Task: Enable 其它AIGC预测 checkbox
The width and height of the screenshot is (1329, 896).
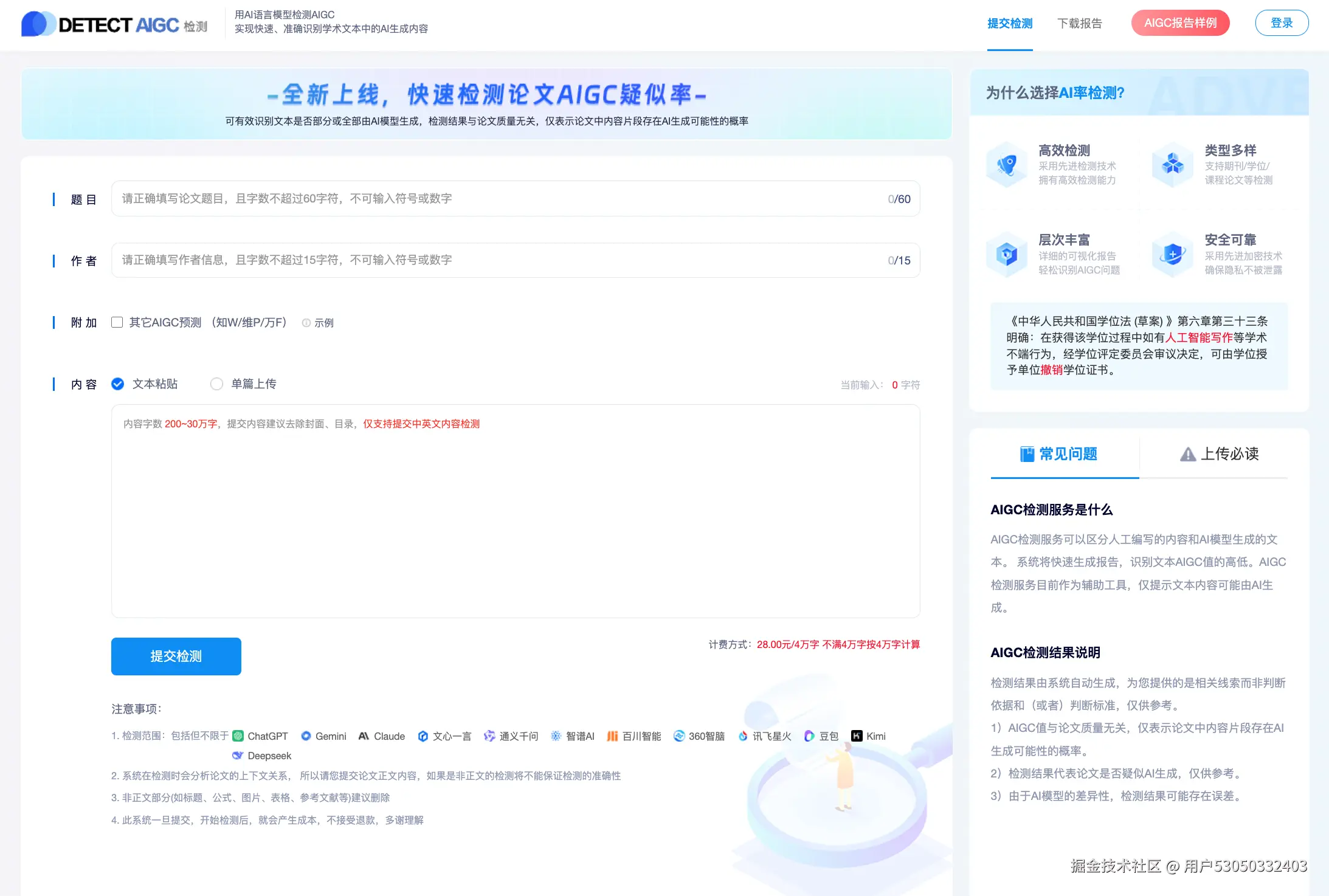Action: (117, 322)
